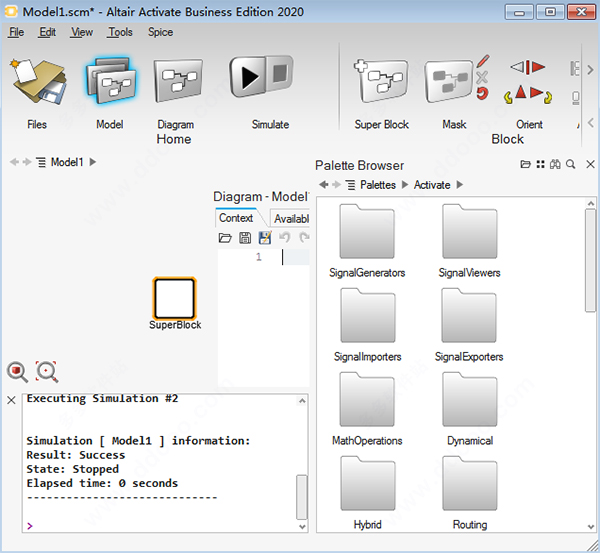The image size is (600, 553).
Task: Click the console command prompt
Action: 30,525
